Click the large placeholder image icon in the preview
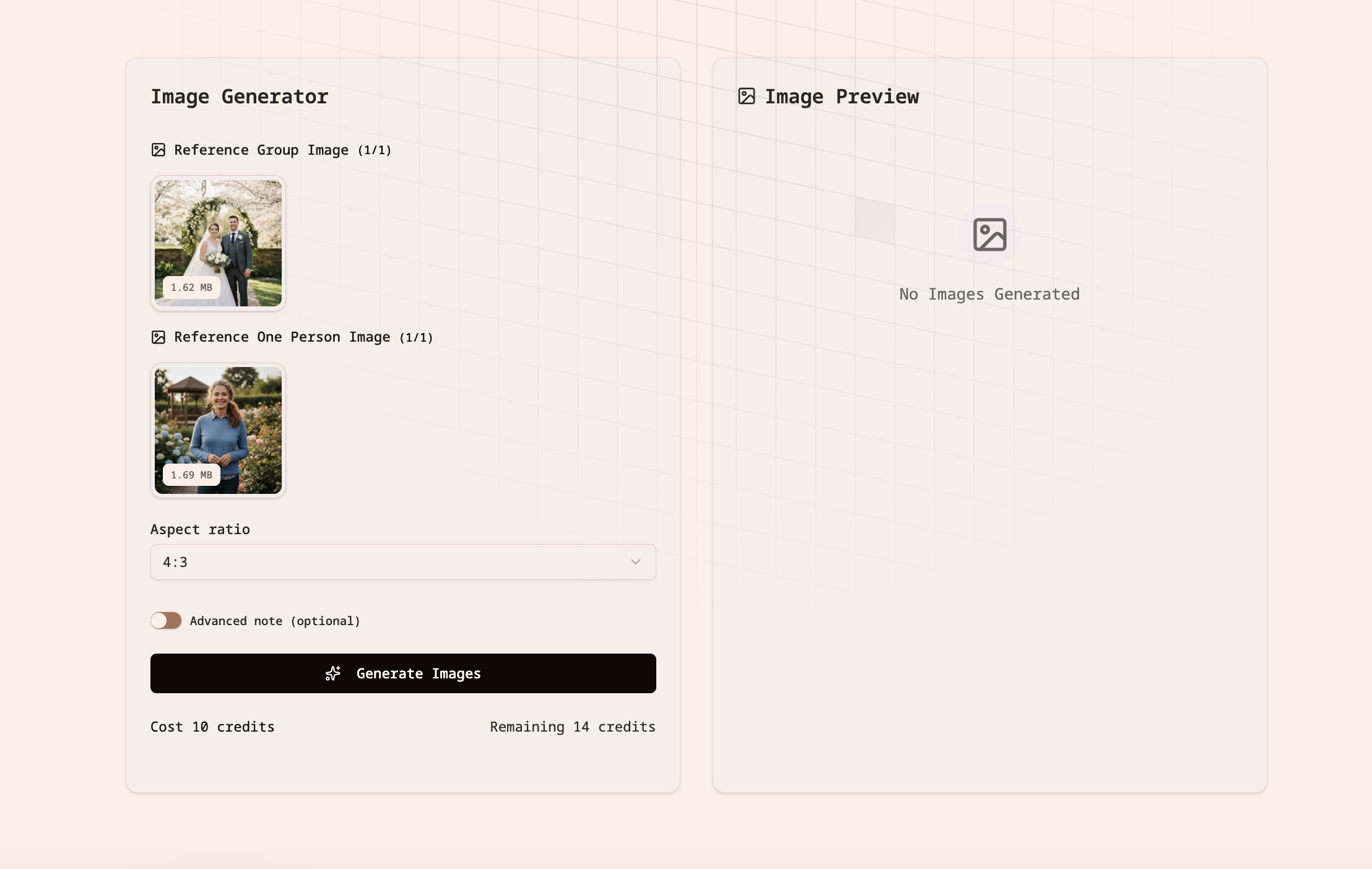 [x=989, y=235]
